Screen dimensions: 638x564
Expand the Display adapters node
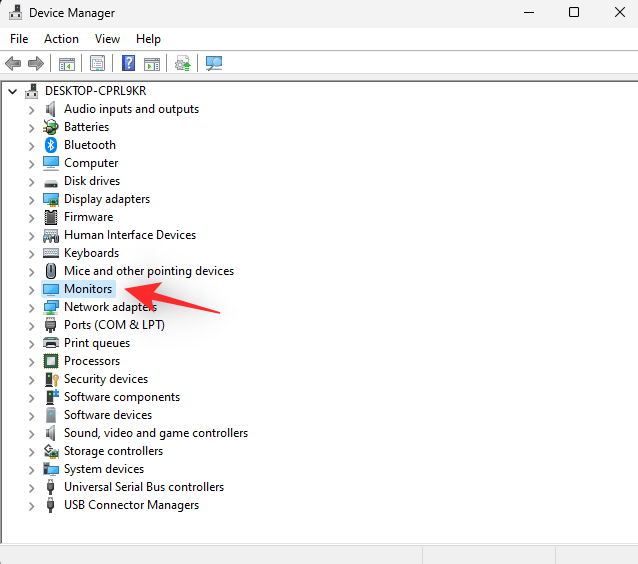pyautogui.click(x=31, y=199)
